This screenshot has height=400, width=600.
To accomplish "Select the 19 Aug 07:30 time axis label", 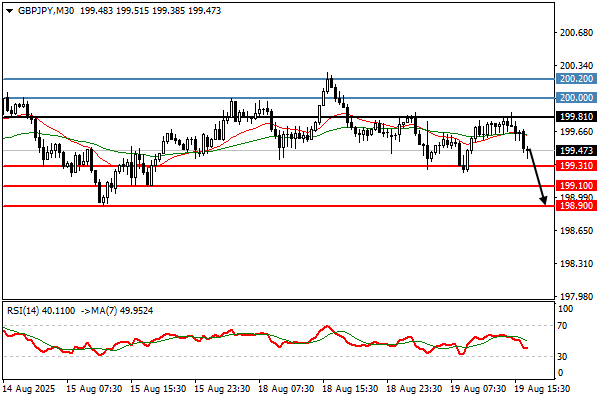I will pyautogui.click(x=478, y=389).
